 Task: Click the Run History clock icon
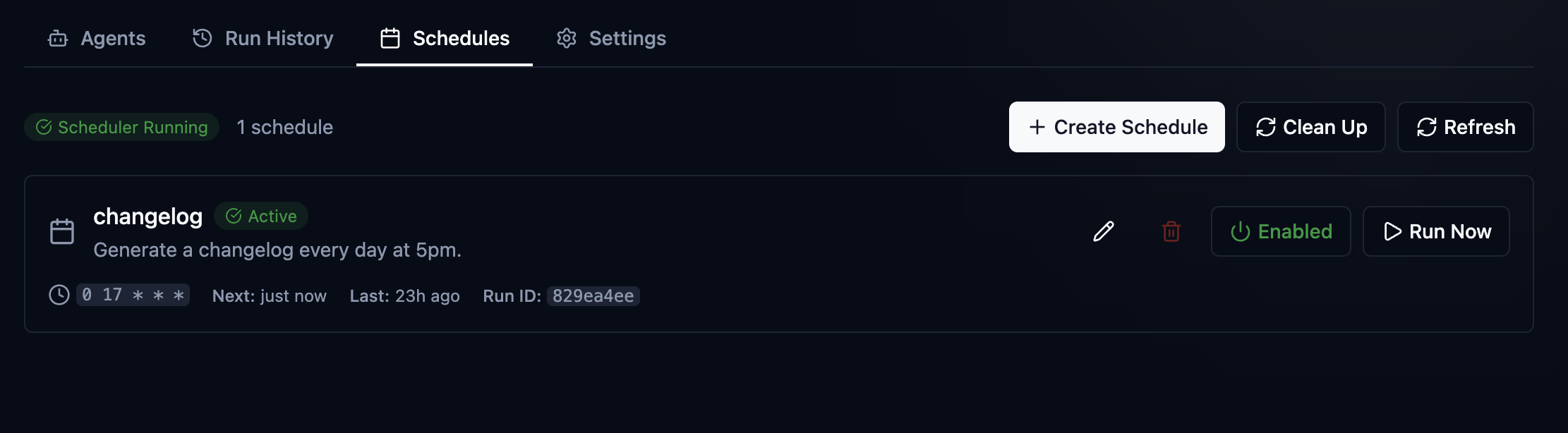point(203,38)
